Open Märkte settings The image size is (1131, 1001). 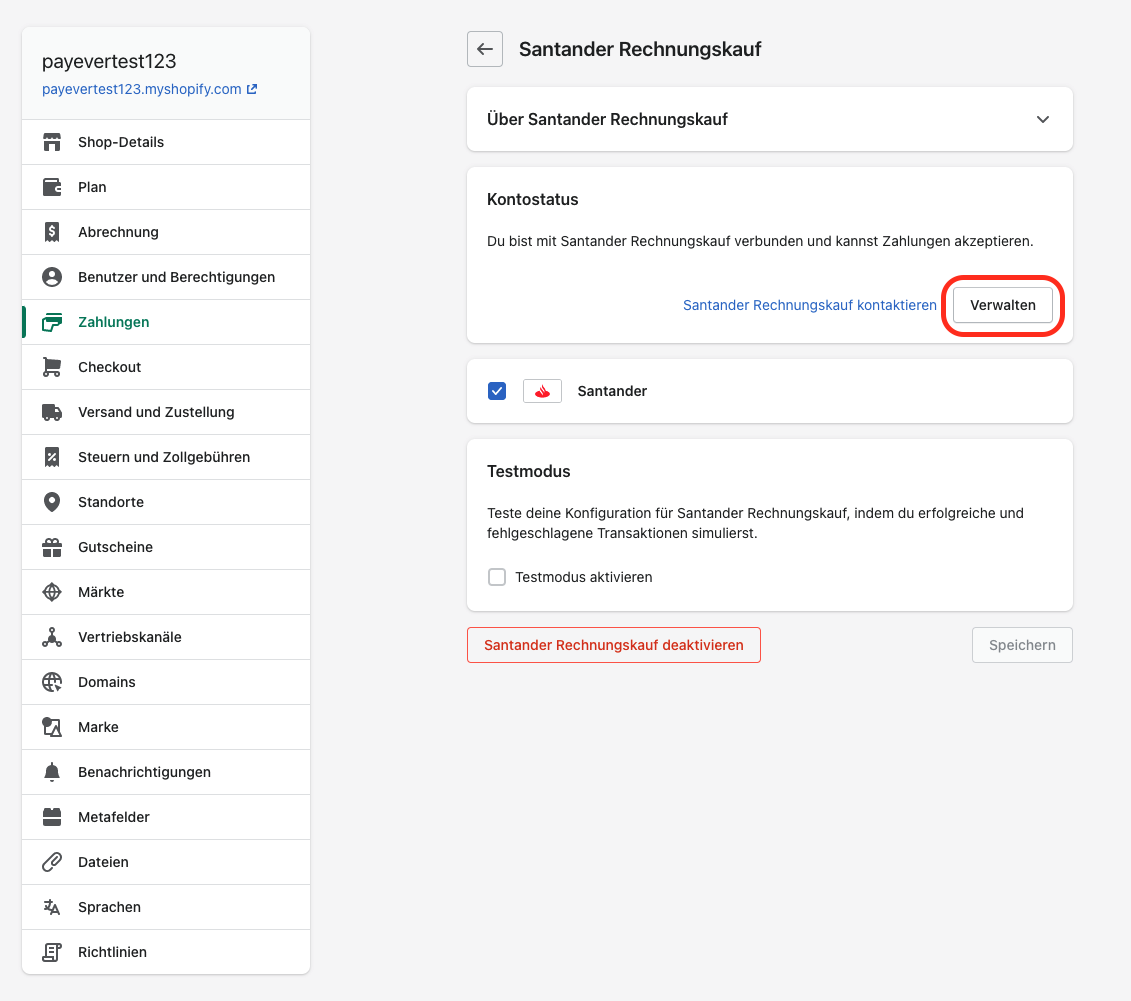tap(166, 591)
